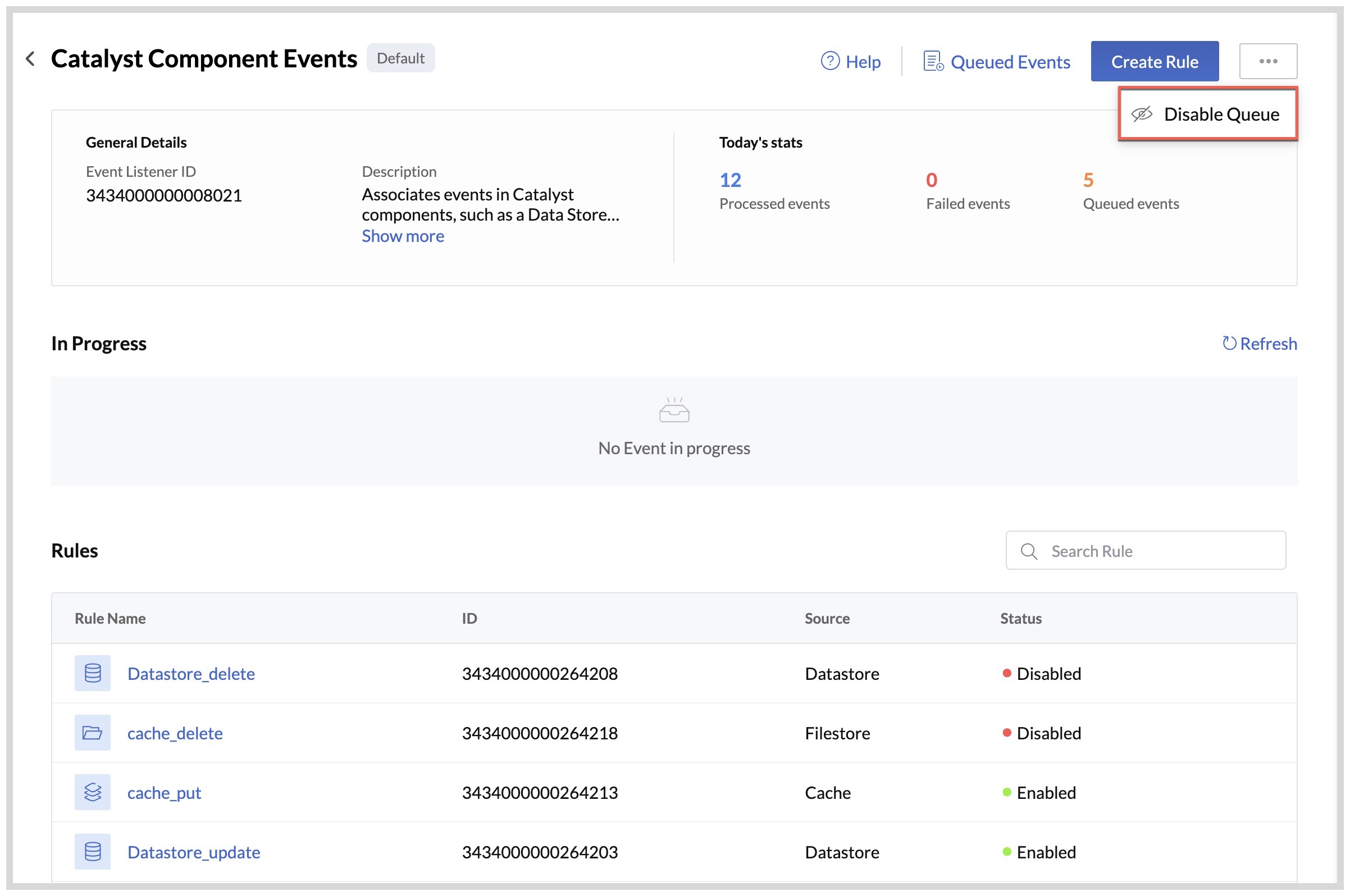Click the Default badge next to the title
1350x896 pixels.
400,58
